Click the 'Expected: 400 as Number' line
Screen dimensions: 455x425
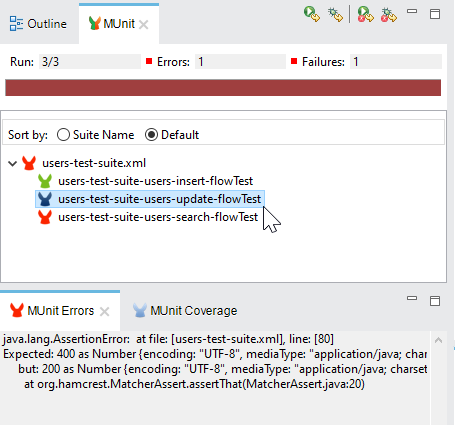point(215,354)
